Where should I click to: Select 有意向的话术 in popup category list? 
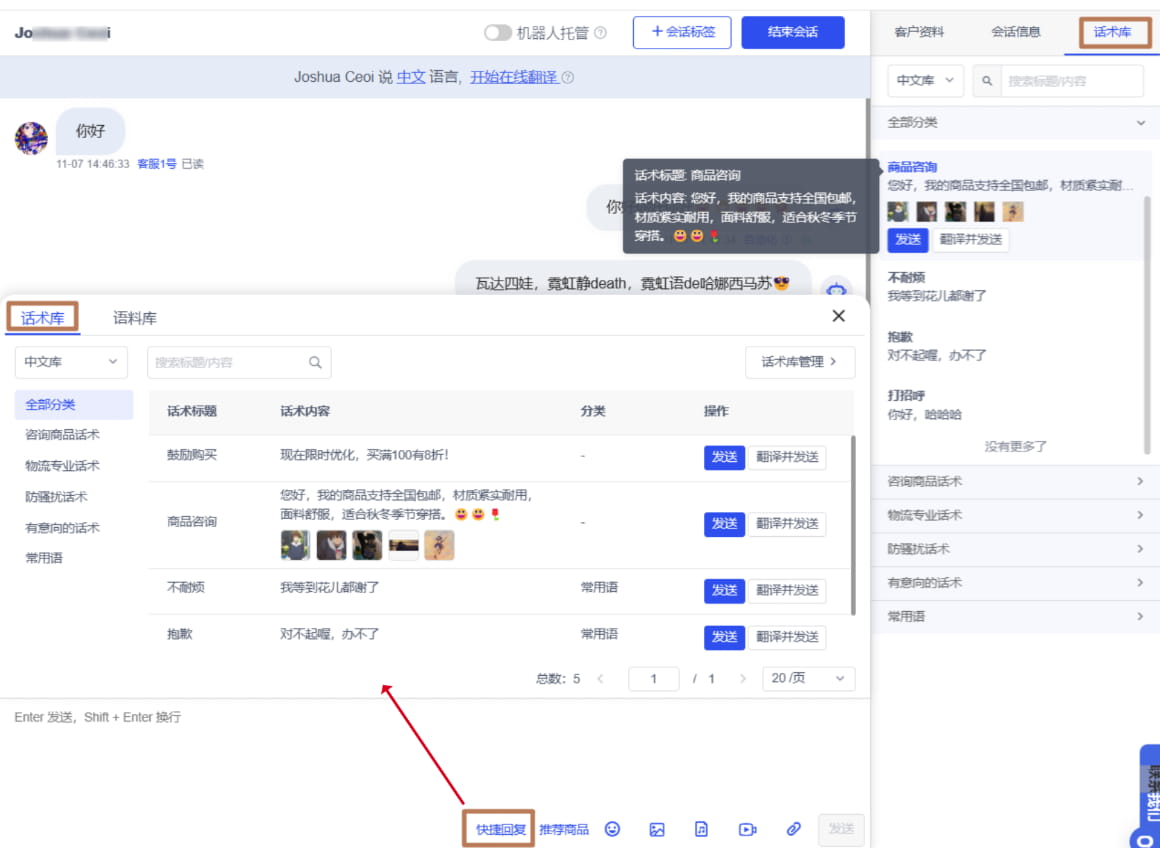62,528
